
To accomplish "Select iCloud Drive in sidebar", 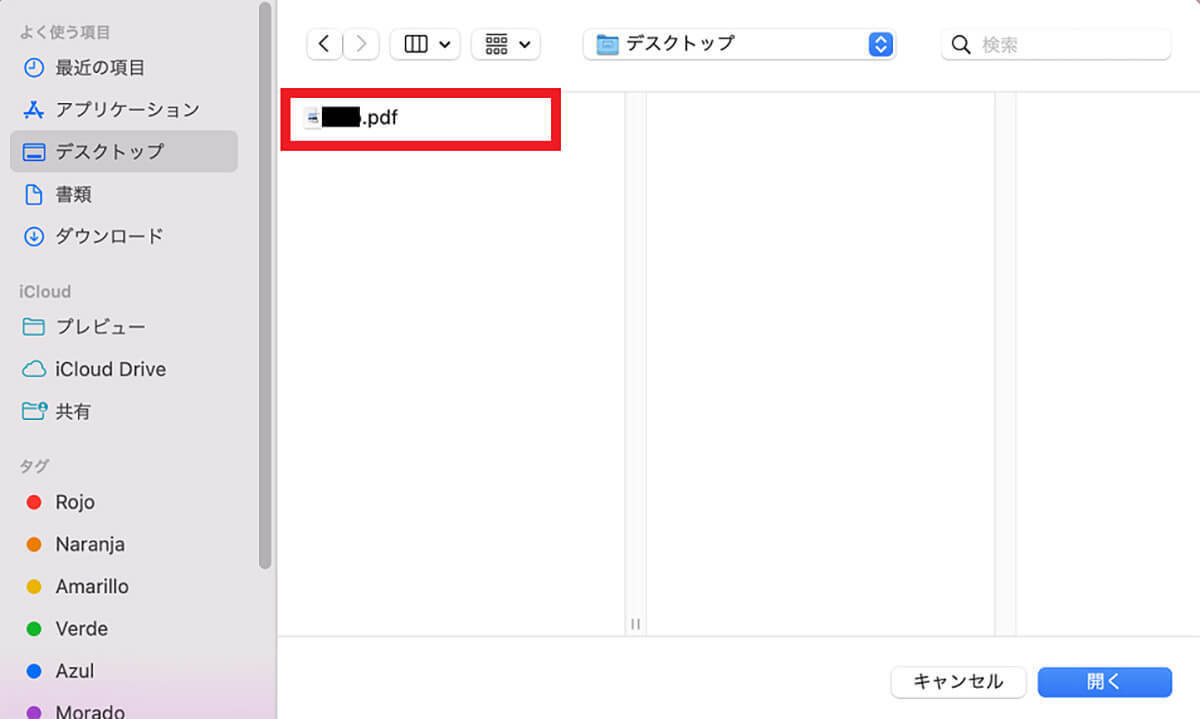I will point(110,369).
